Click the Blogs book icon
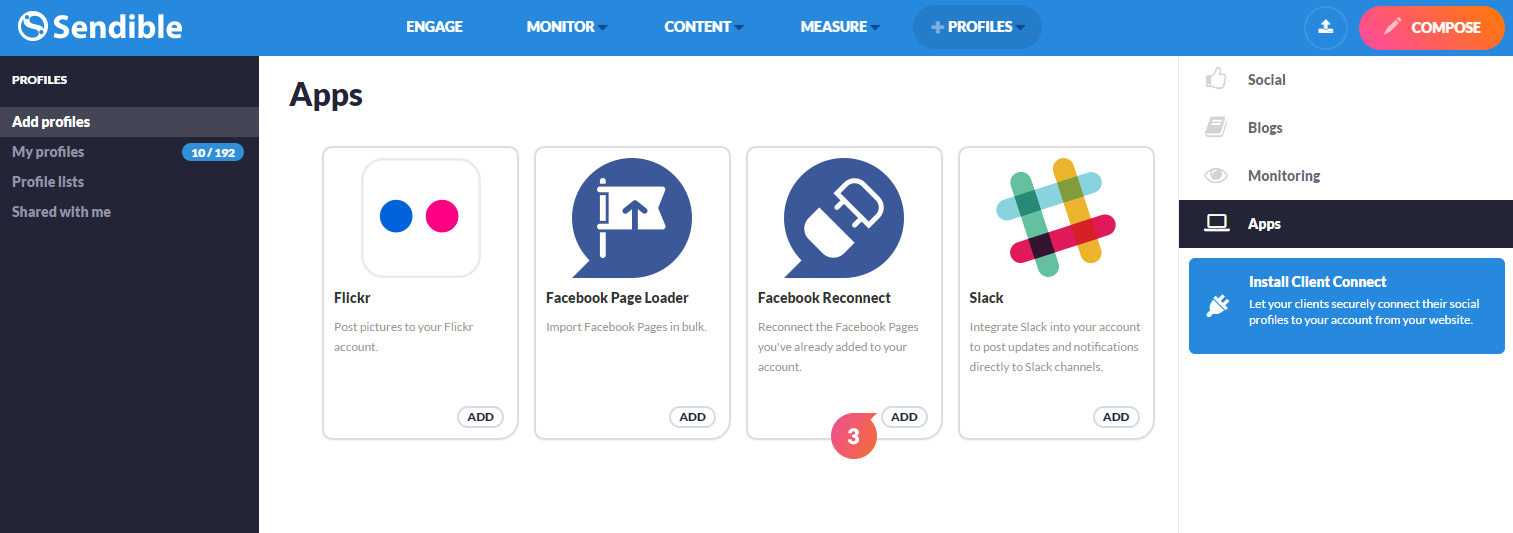This screenshot has height=533, width=1513. (1215, 127)
